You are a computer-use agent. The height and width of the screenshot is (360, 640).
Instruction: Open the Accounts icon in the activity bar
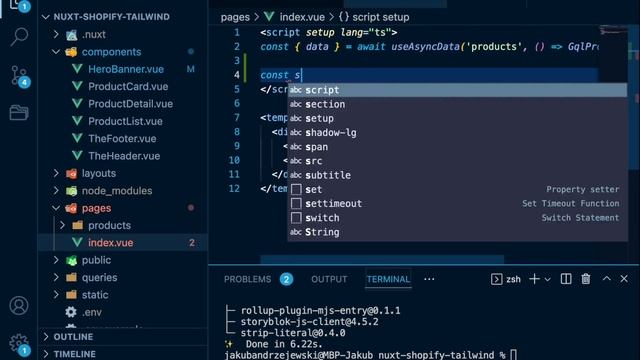point(19,305)
